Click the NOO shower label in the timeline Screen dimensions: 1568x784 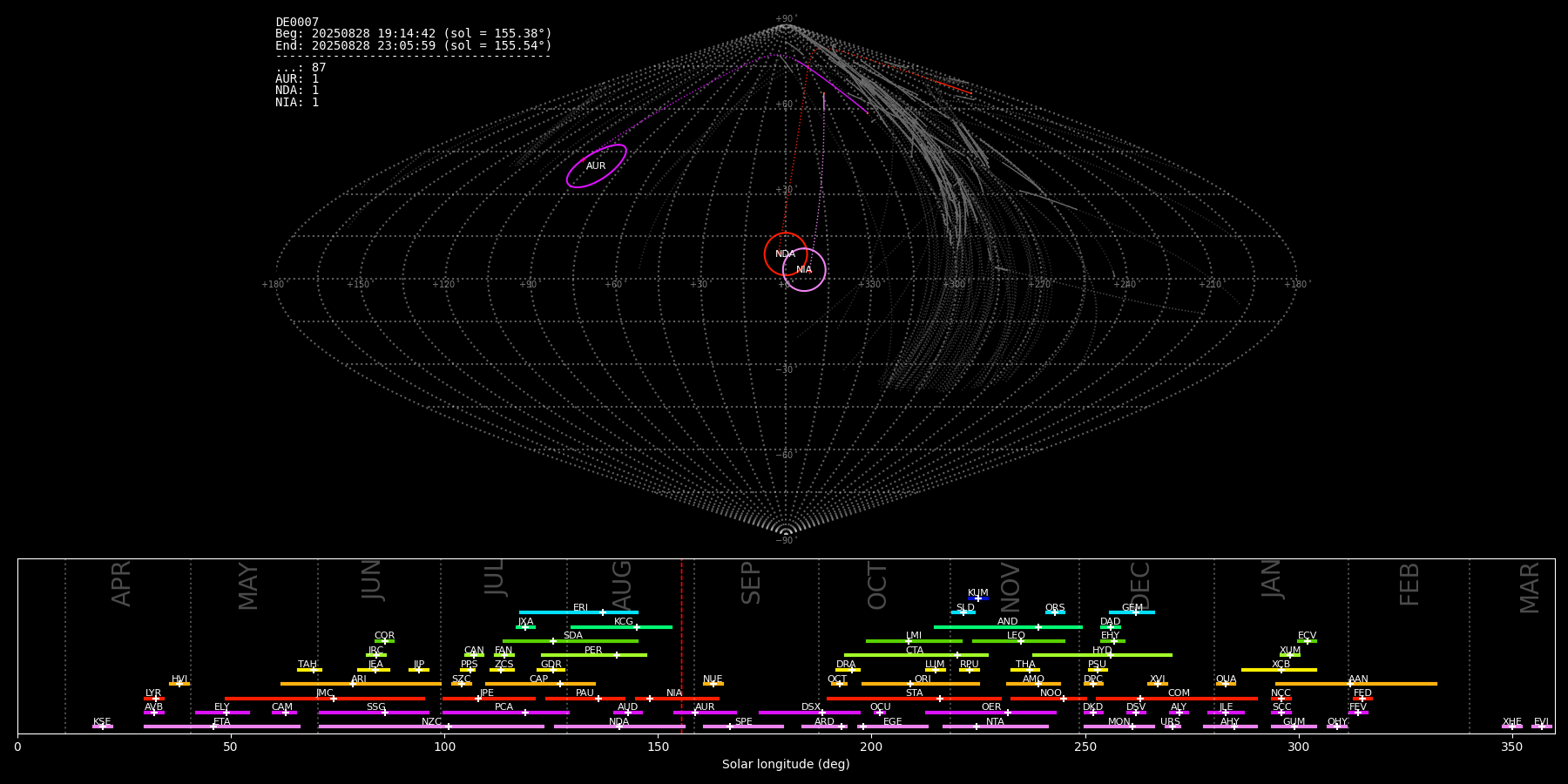tap(1051, 693)
